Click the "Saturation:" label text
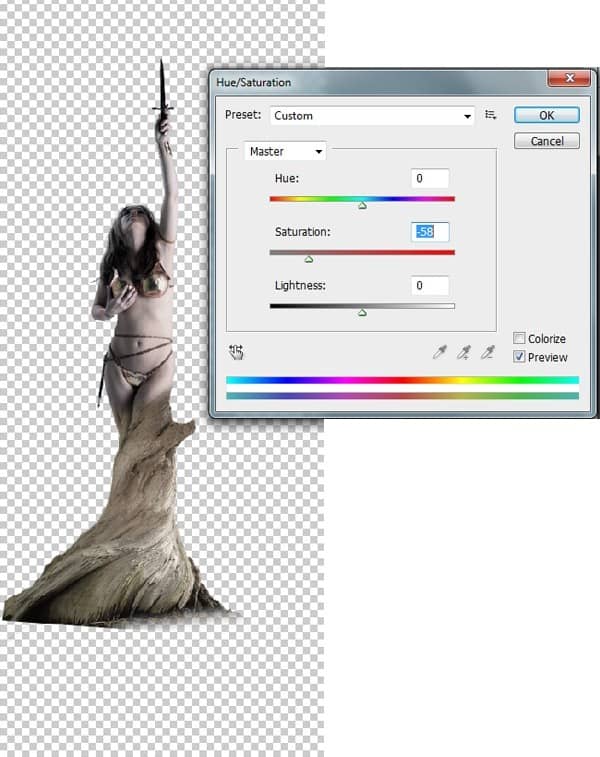 [303, 232]
